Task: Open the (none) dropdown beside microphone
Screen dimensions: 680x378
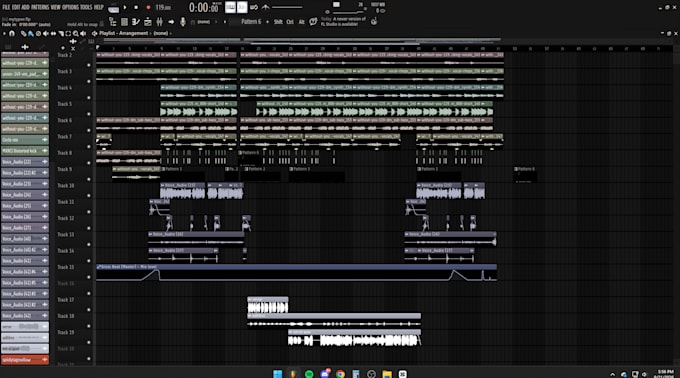Action: 204,22
